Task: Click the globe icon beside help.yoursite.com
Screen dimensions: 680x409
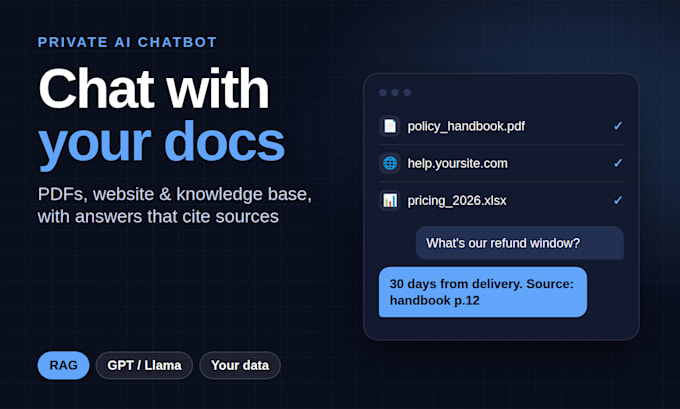Action: tap(389, 164)
